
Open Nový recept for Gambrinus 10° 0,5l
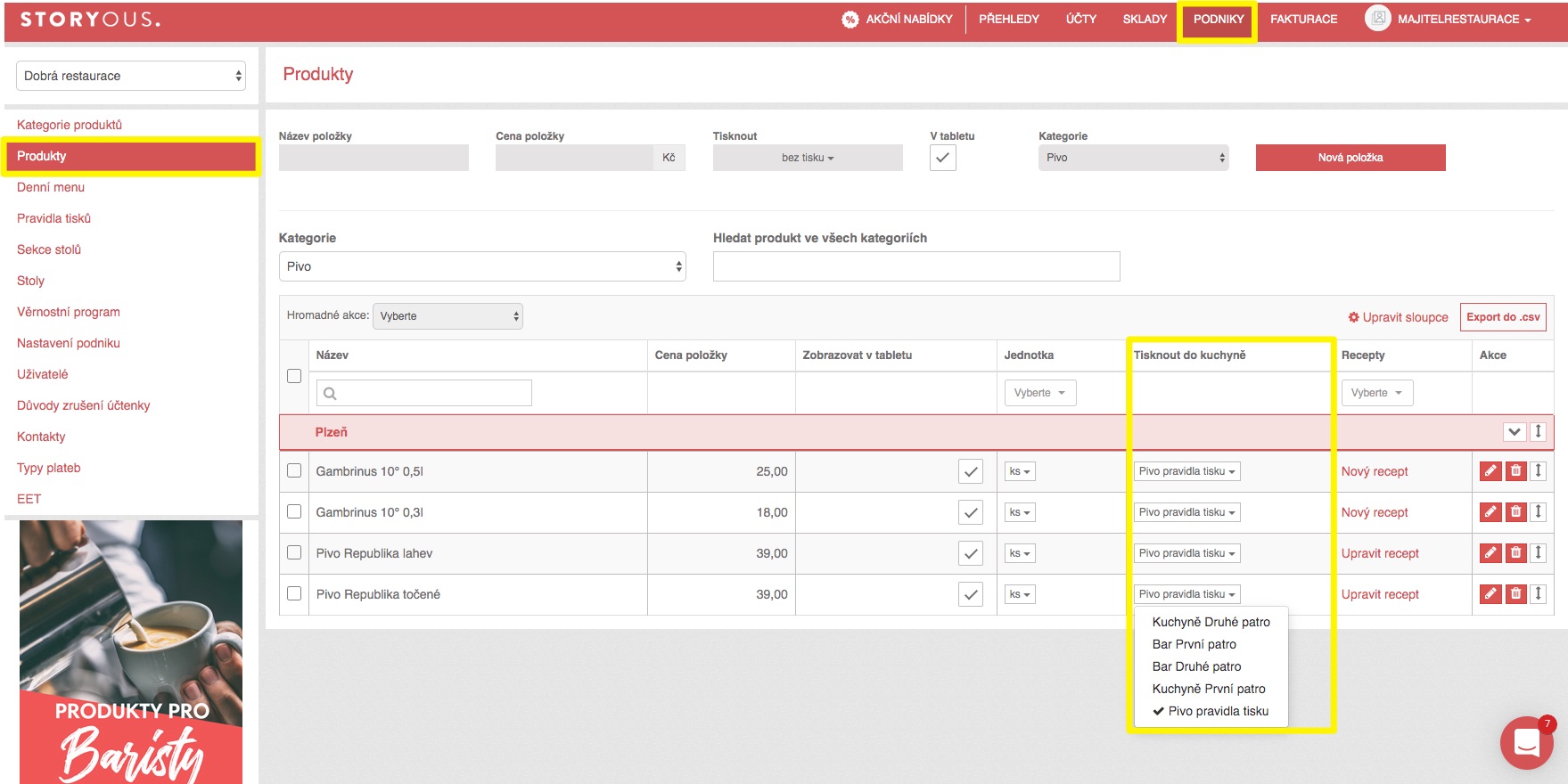click(x=1375, y=471)
